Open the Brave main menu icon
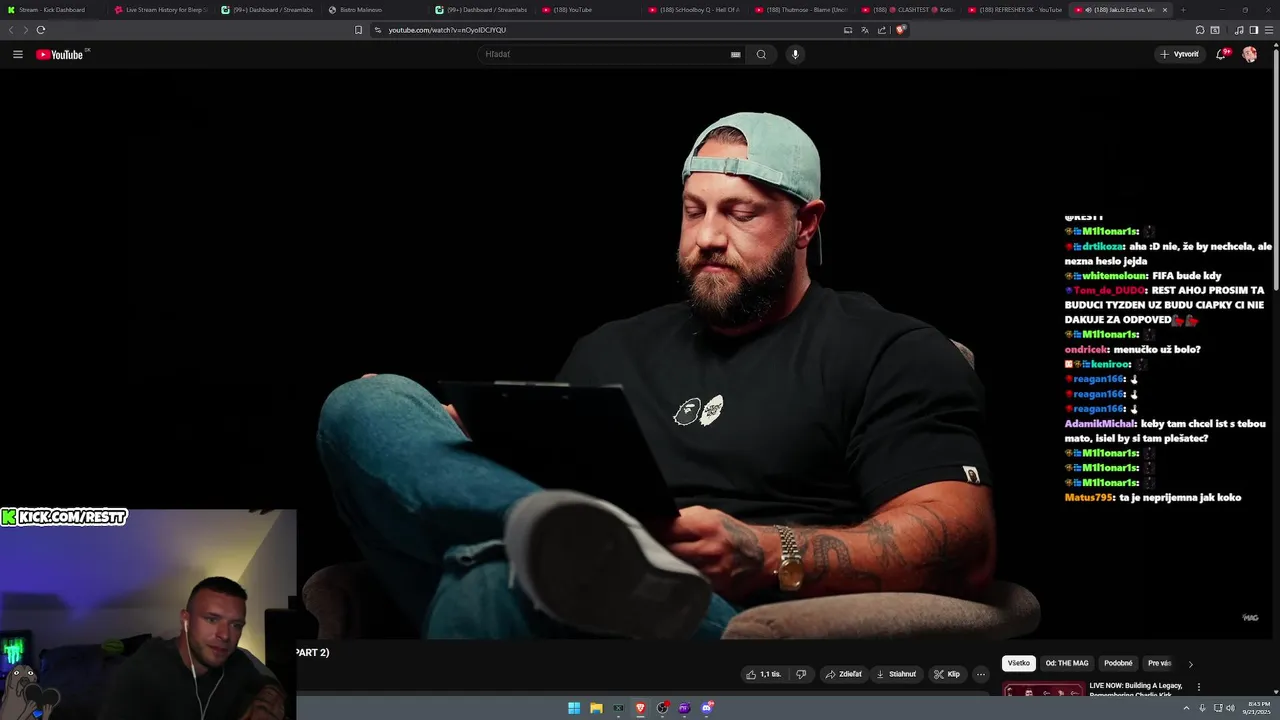Viewport: 1280px width, 720px height. (1269, 30)
